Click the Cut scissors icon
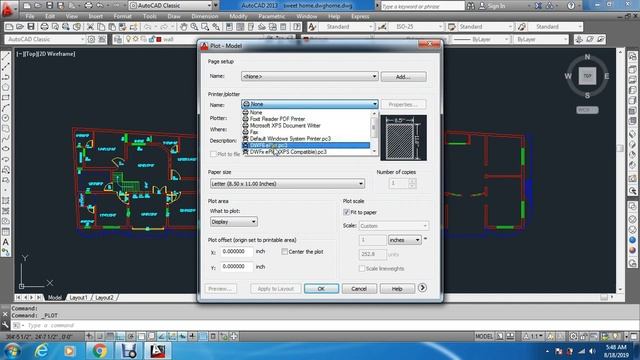640x360 pixels. pyautogui.click(x=90, y=27)
